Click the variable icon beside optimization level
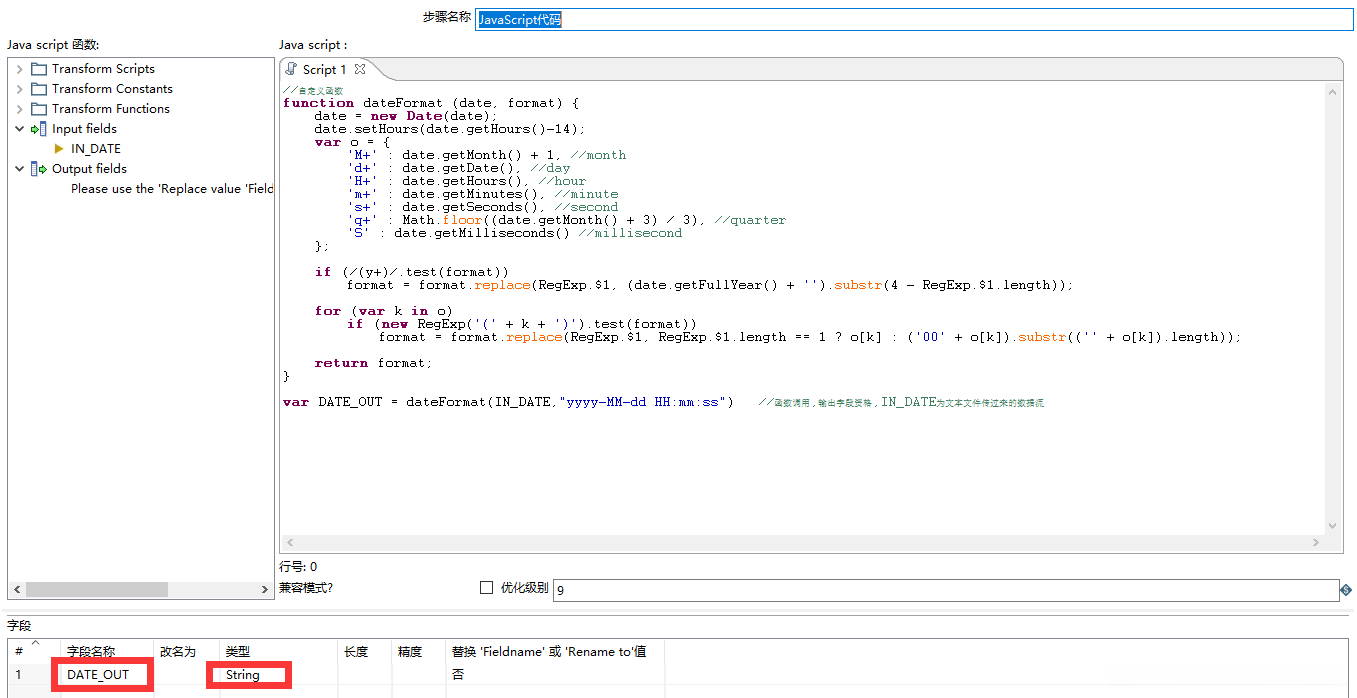Viewport: 1357px width, 698px height. point(1346,590)
